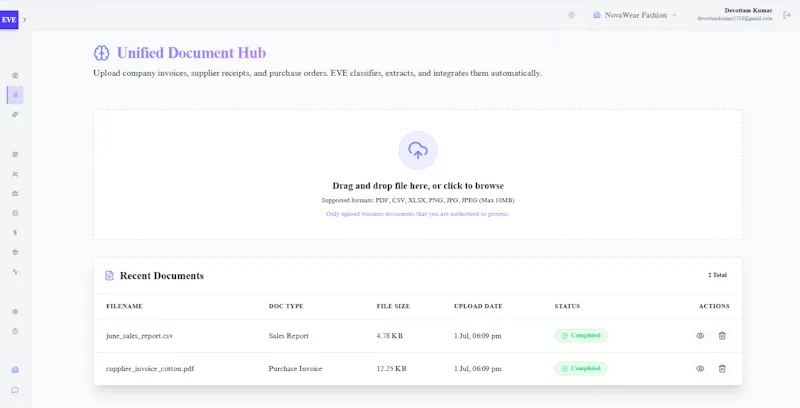Click the EVE logo in the sidebar

9,20
